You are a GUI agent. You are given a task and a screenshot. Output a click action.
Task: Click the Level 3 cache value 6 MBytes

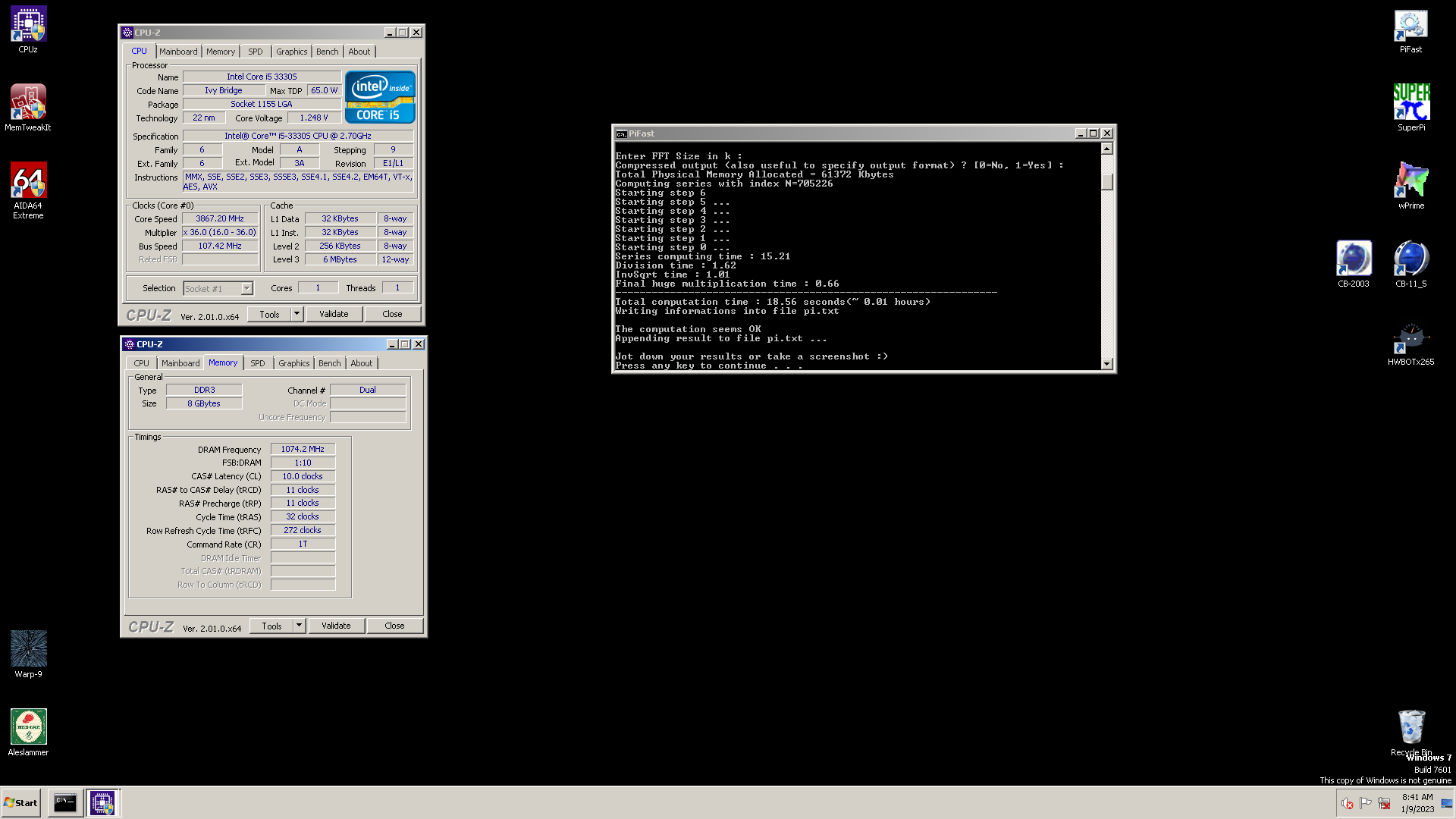click(340, 259)
